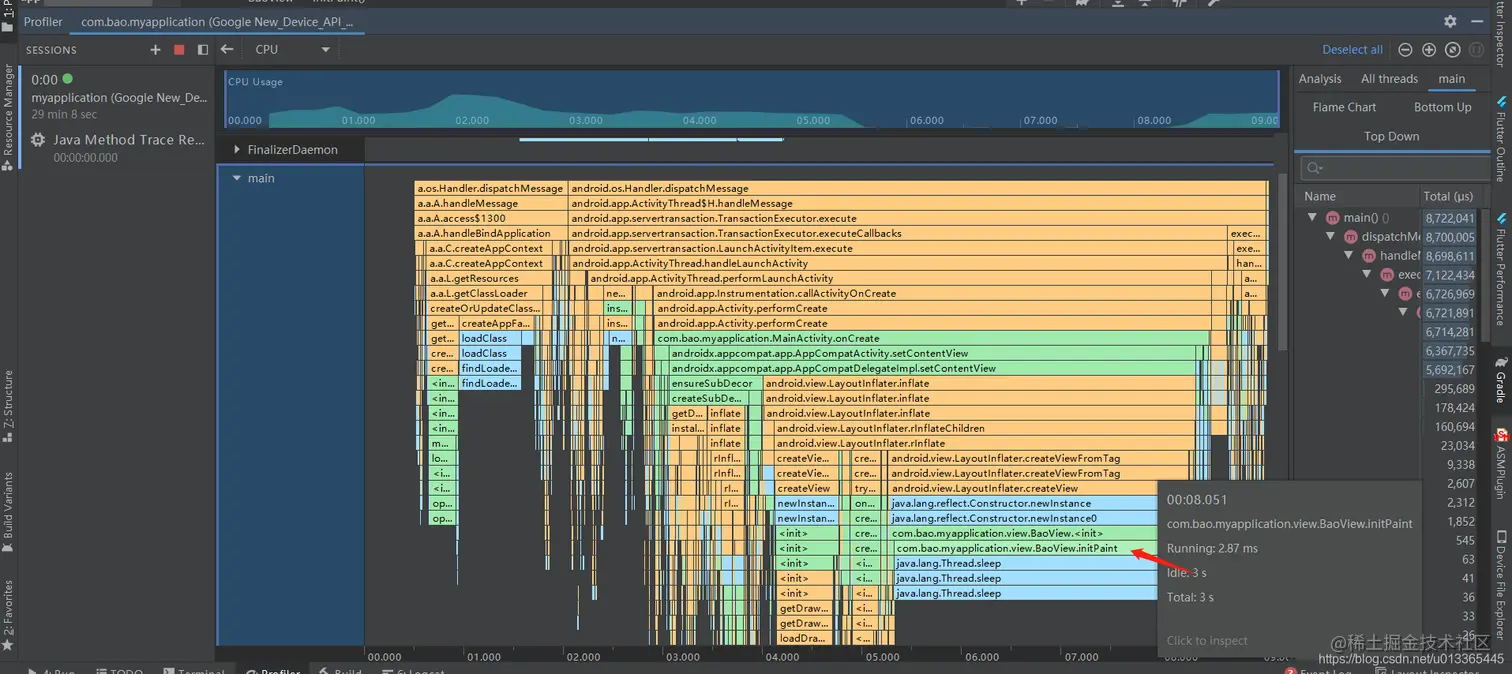Expand the FinalizerDaemon thread row

pyautogui.click(x=237, y=150)
